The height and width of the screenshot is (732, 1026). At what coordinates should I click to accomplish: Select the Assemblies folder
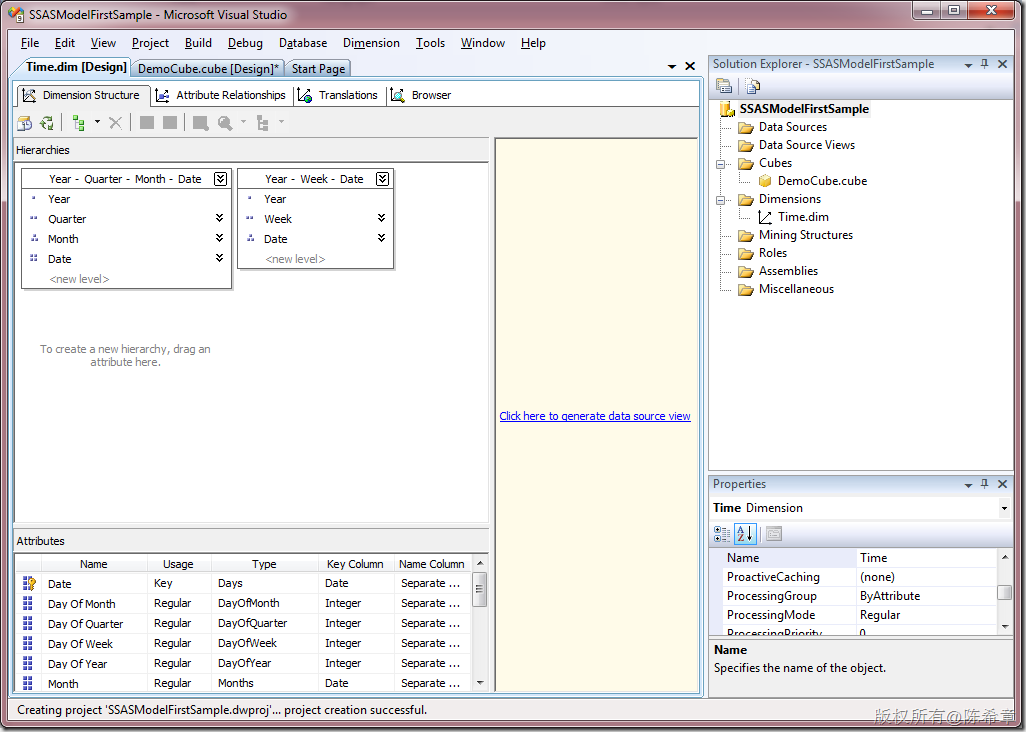coord(788,271)
